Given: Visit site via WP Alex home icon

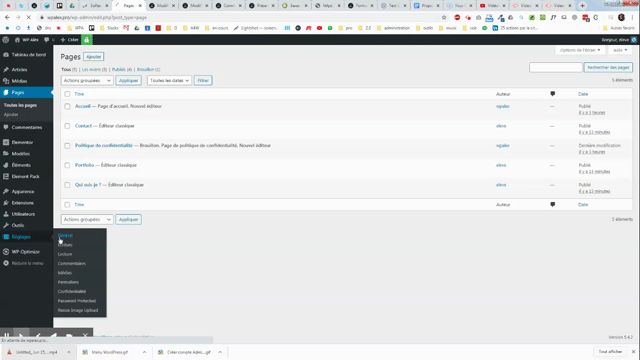Looking at the screenshot, I should coord(27,40).
